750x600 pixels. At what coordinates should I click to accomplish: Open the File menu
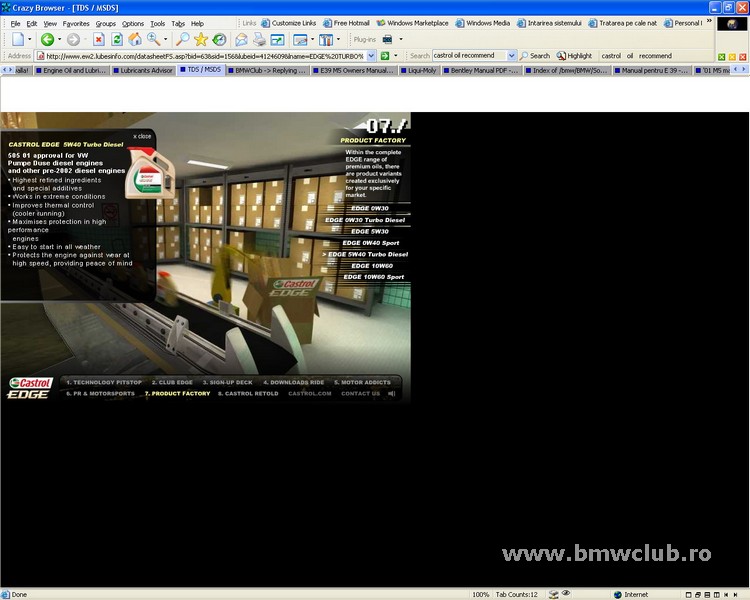pyautogui.click(x=15, y=23)
